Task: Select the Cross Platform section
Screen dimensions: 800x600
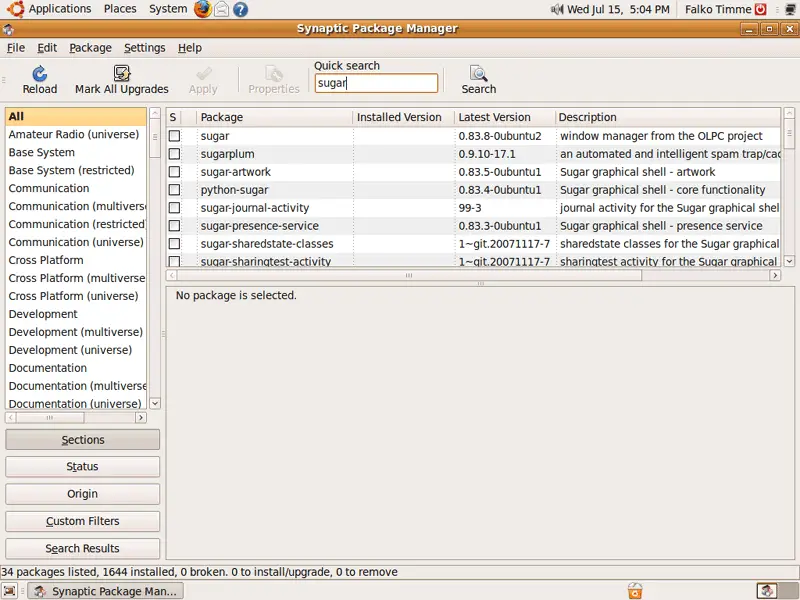Action: coord(76,260)
